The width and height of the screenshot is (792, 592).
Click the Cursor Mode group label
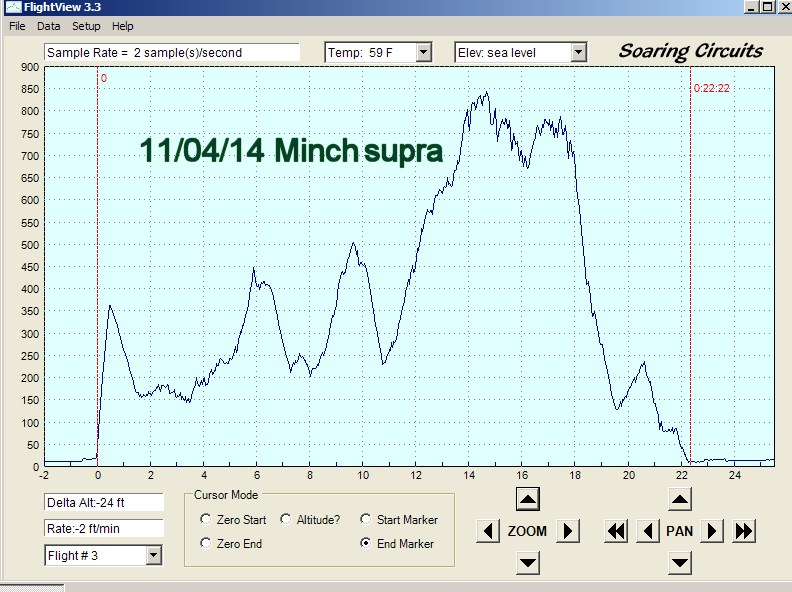point(226,495)
